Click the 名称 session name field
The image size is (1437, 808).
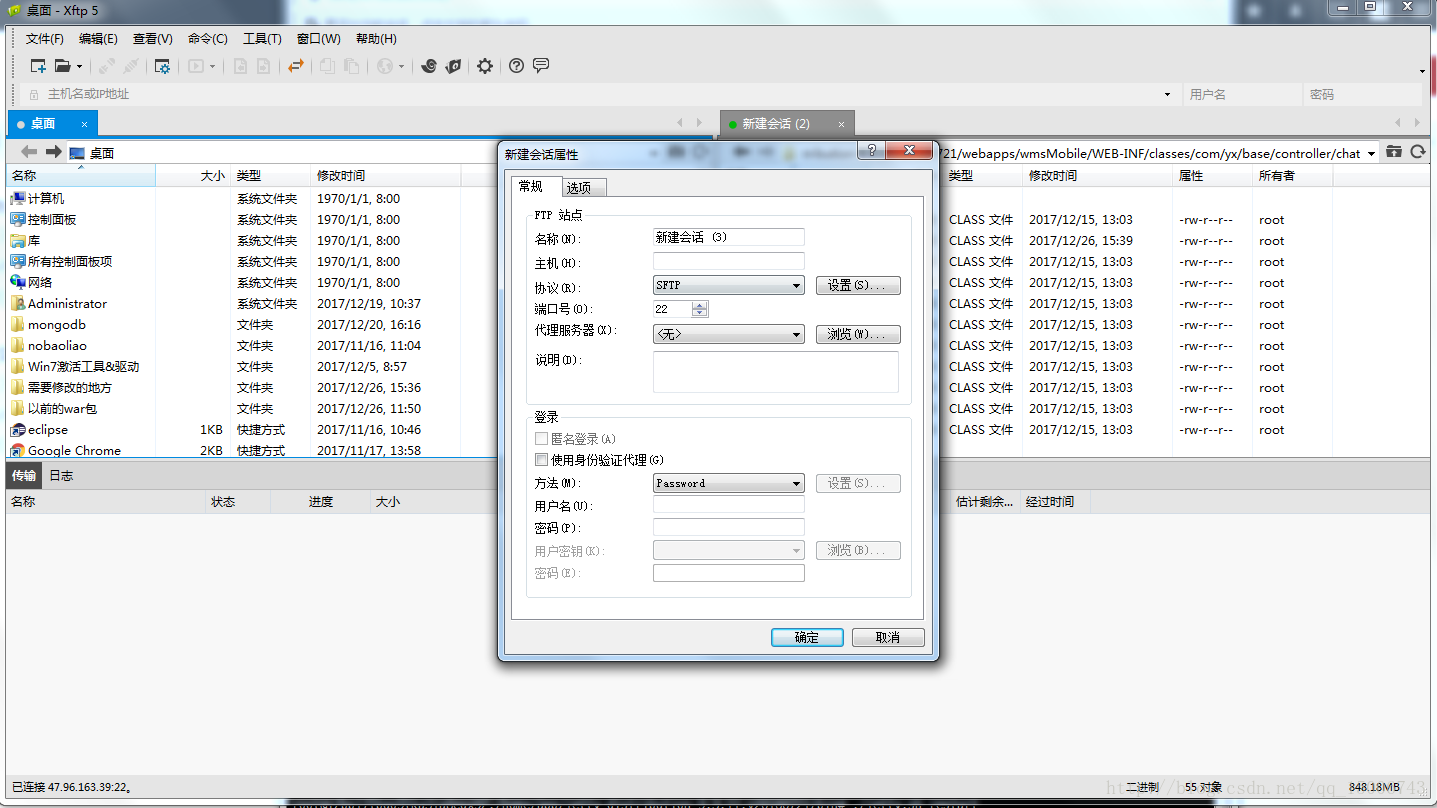[x=729, y=237]
